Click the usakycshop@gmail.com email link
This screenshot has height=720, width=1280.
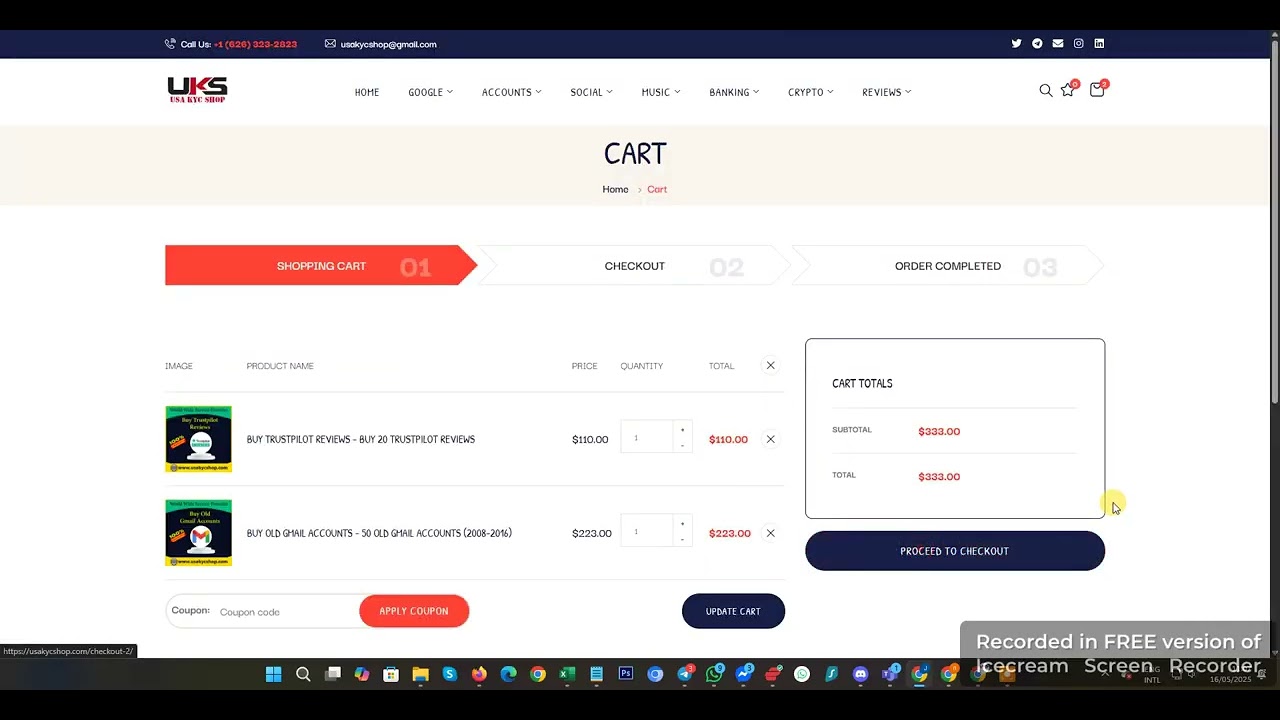(388, 44)
